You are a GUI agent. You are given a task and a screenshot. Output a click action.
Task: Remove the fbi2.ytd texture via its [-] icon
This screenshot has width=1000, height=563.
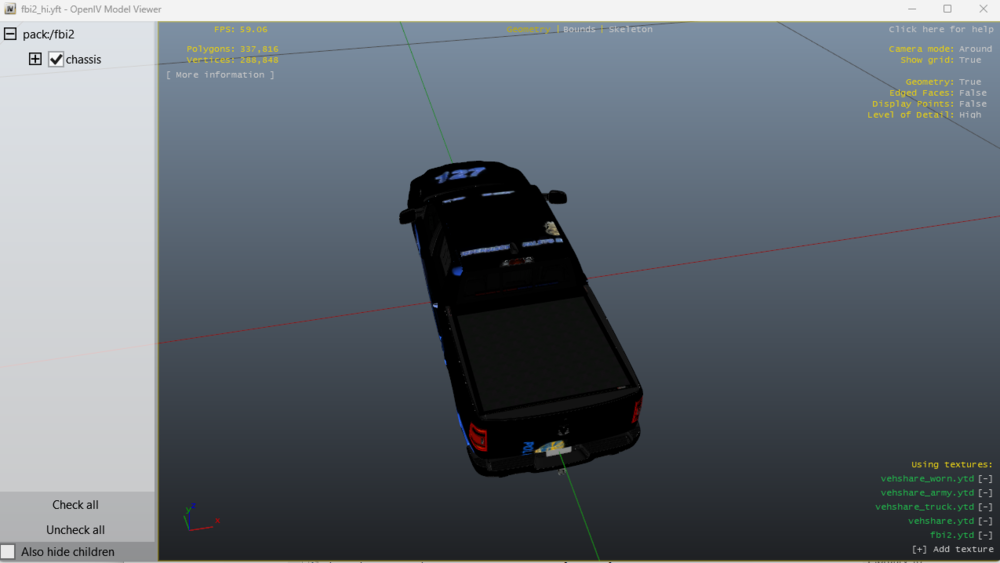click(985, 535)
